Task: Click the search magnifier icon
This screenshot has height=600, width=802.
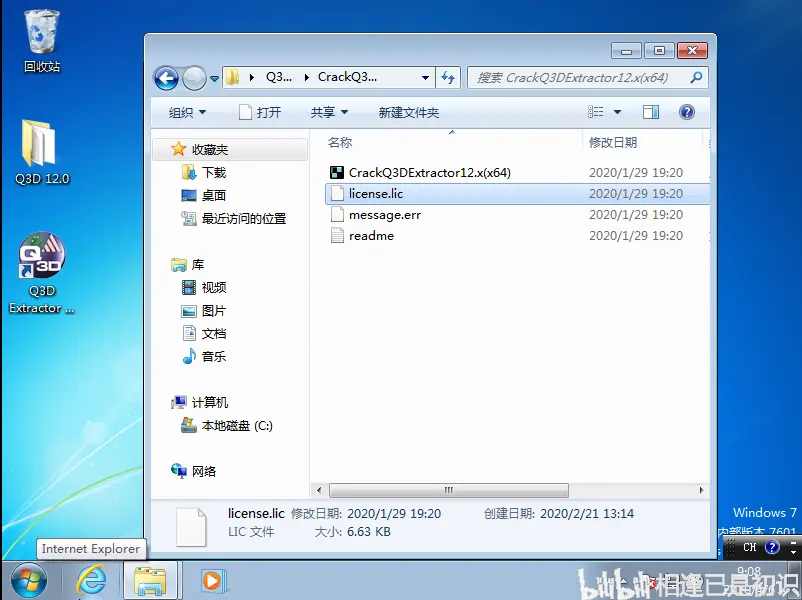Action: click(696, 78)
